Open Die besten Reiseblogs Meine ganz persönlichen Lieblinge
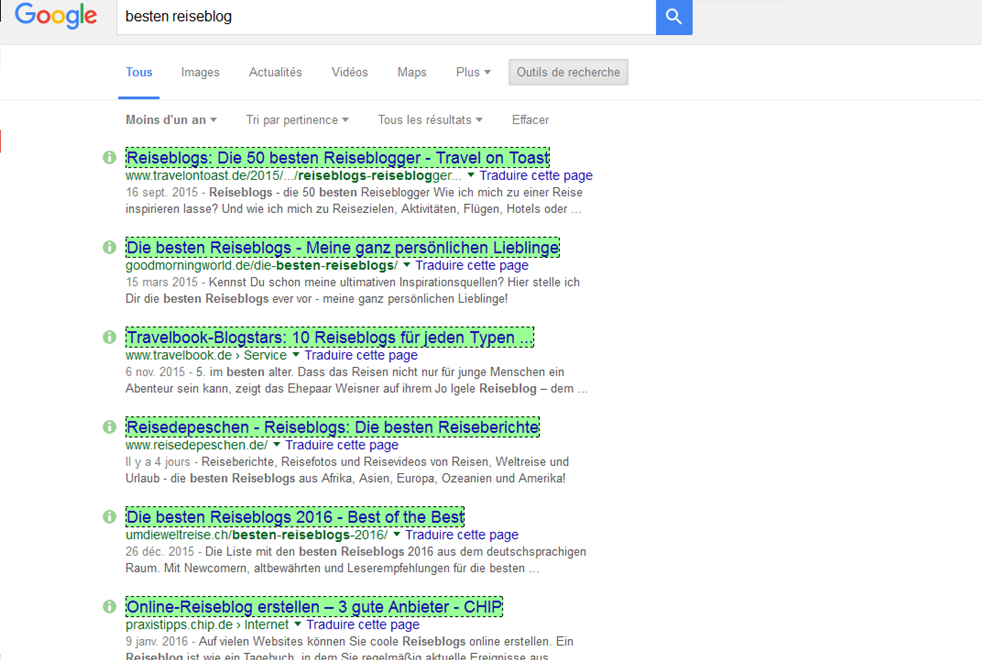This screenshot has width=982, height=660. click(343, 247)
